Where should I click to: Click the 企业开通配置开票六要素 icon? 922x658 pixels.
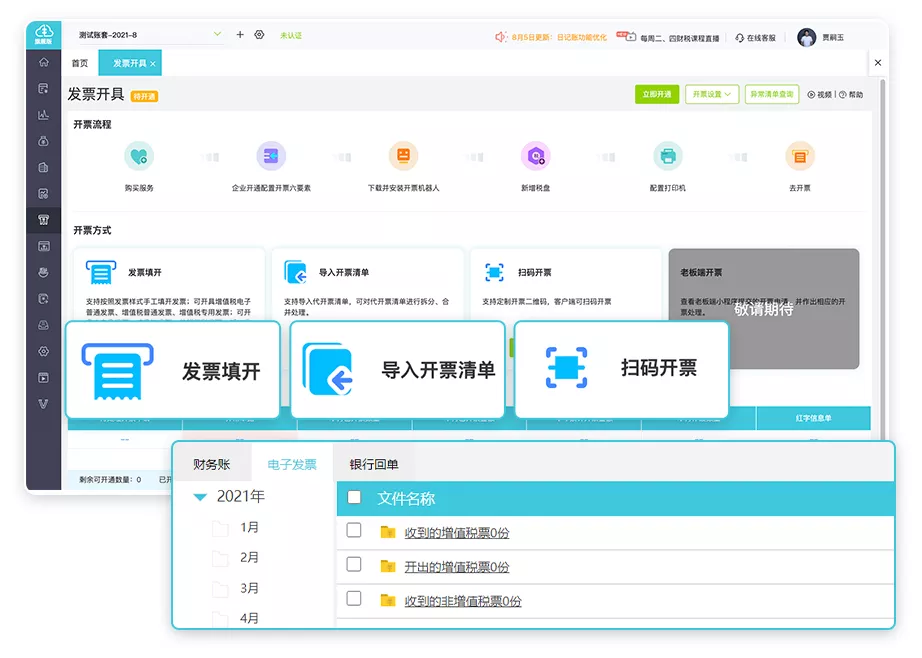271,156
